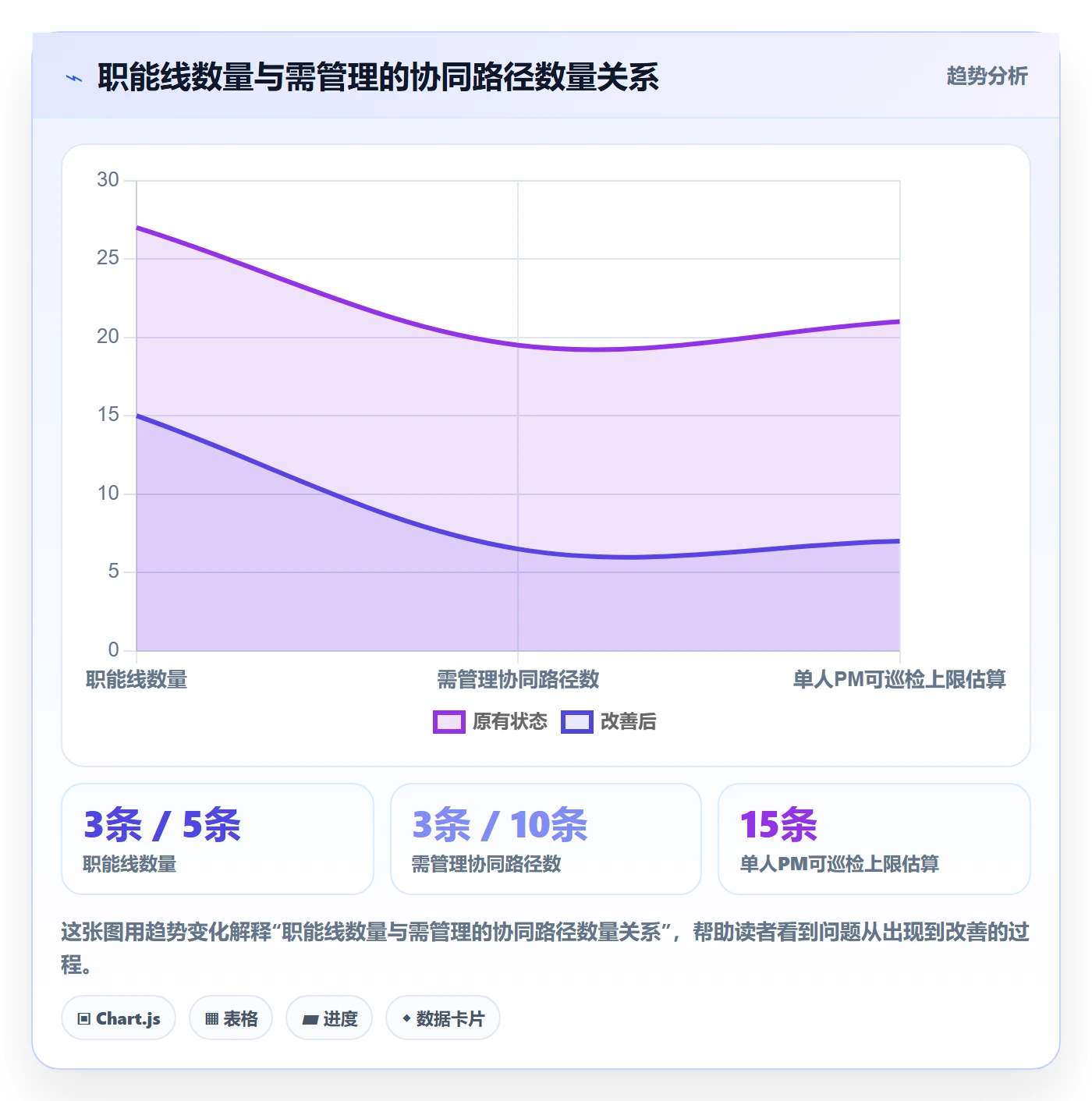This screenshot has height=1101, width=1092.
Task: Select the 进度 tag chip
Action: (x=329, y=1018)
